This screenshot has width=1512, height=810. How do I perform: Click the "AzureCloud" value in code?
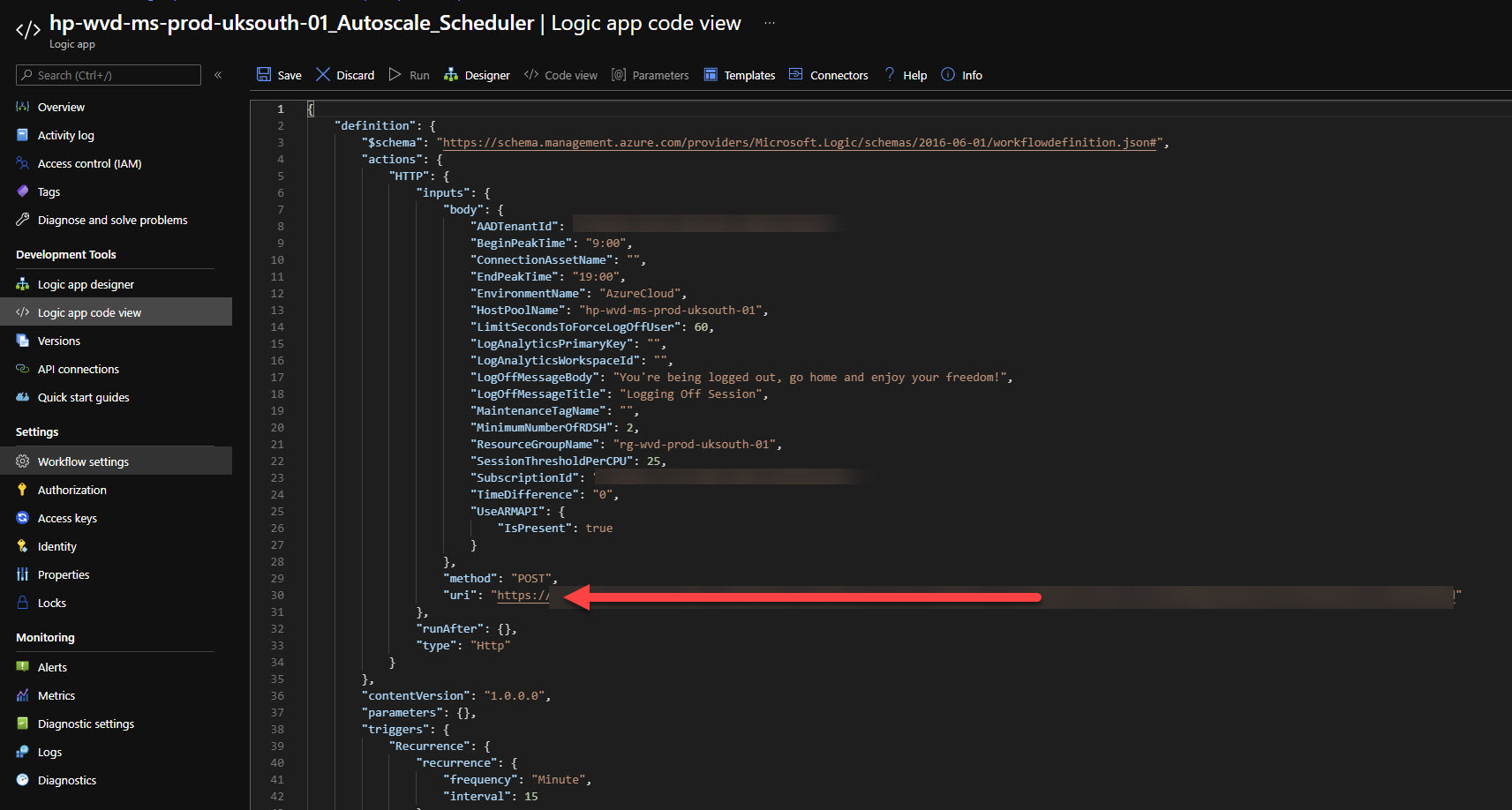click(x=640, y=293)
